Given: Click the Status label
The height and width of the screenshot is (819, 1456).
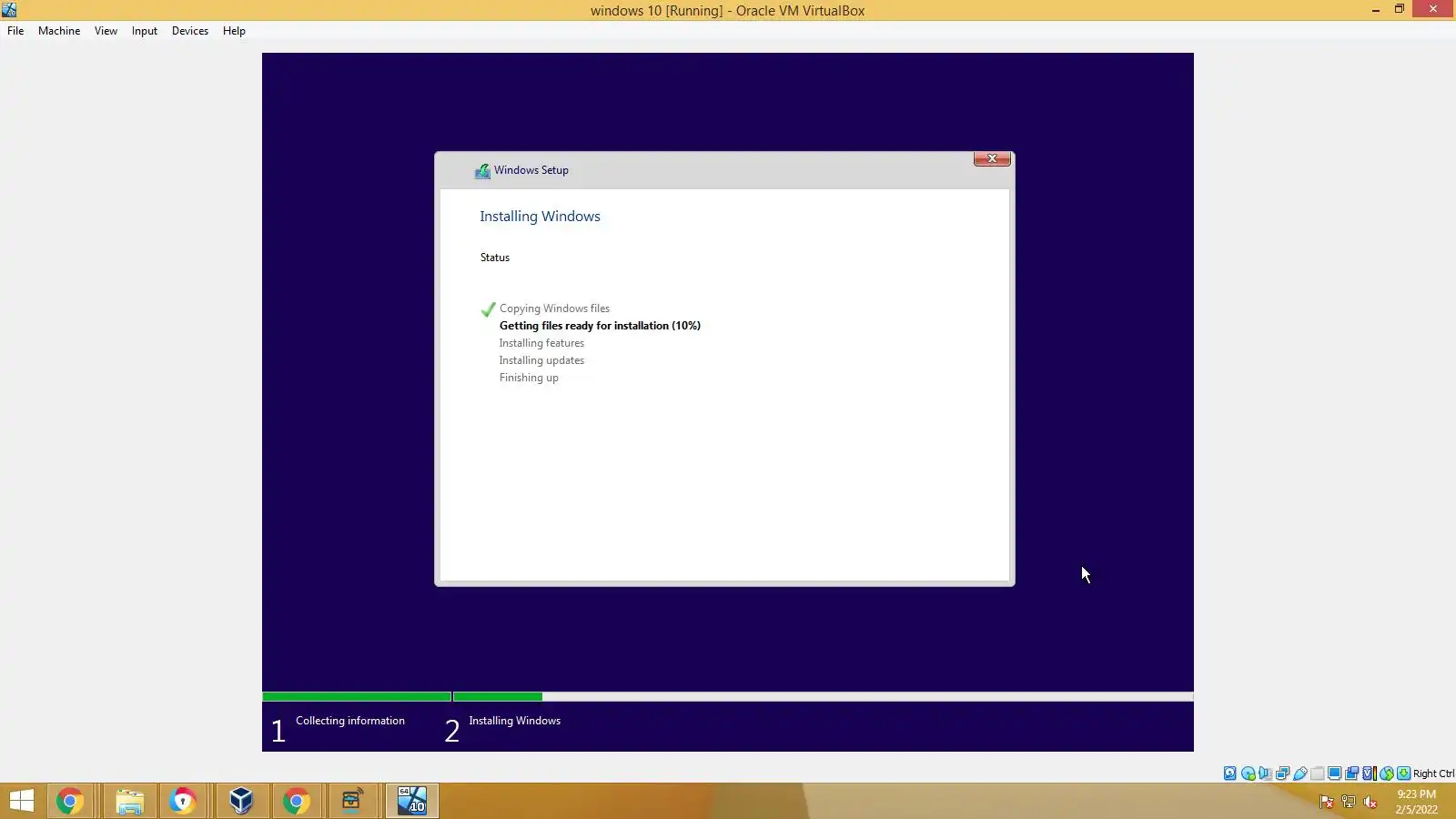Looking at the screenshot, I should point(495,258).
